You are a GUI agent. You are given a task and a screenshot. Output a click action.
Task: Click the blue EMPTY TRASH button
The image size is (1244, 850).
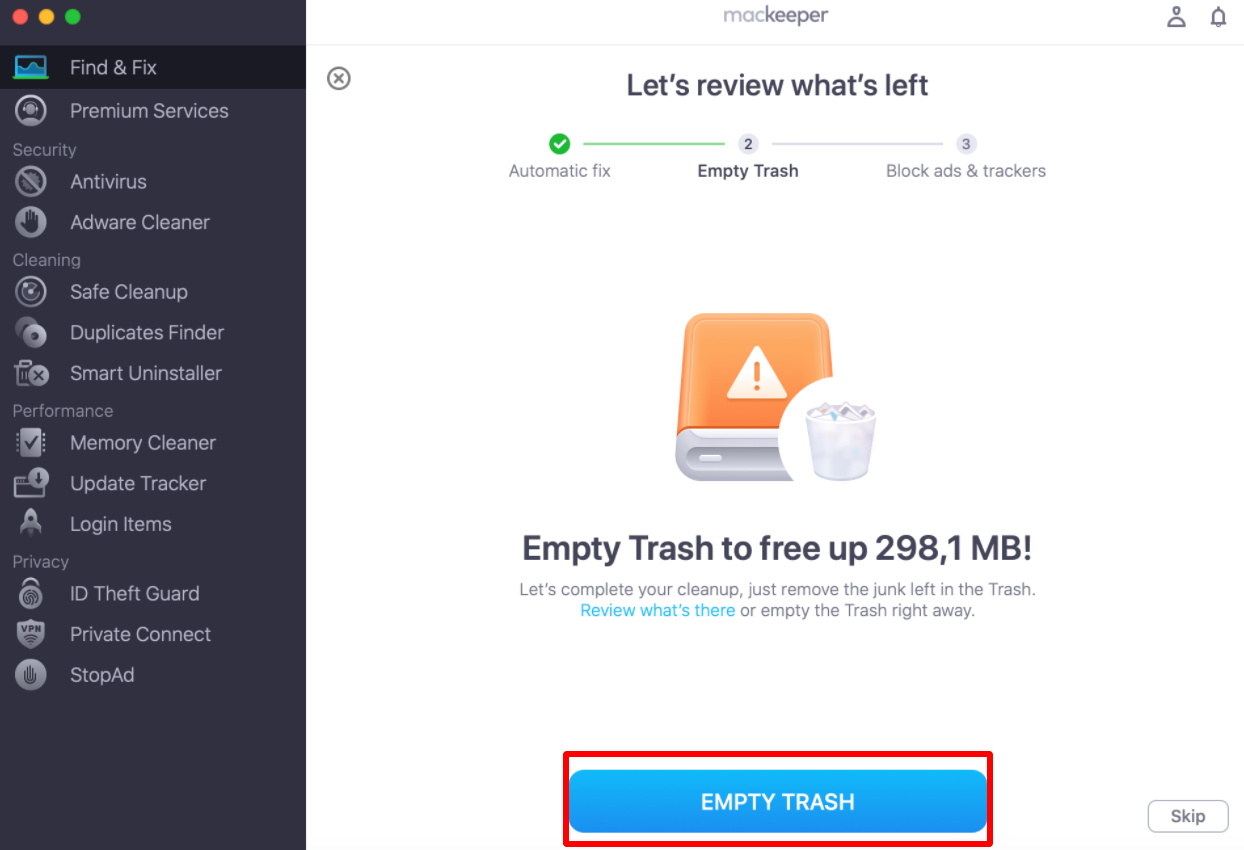(778, 801)
